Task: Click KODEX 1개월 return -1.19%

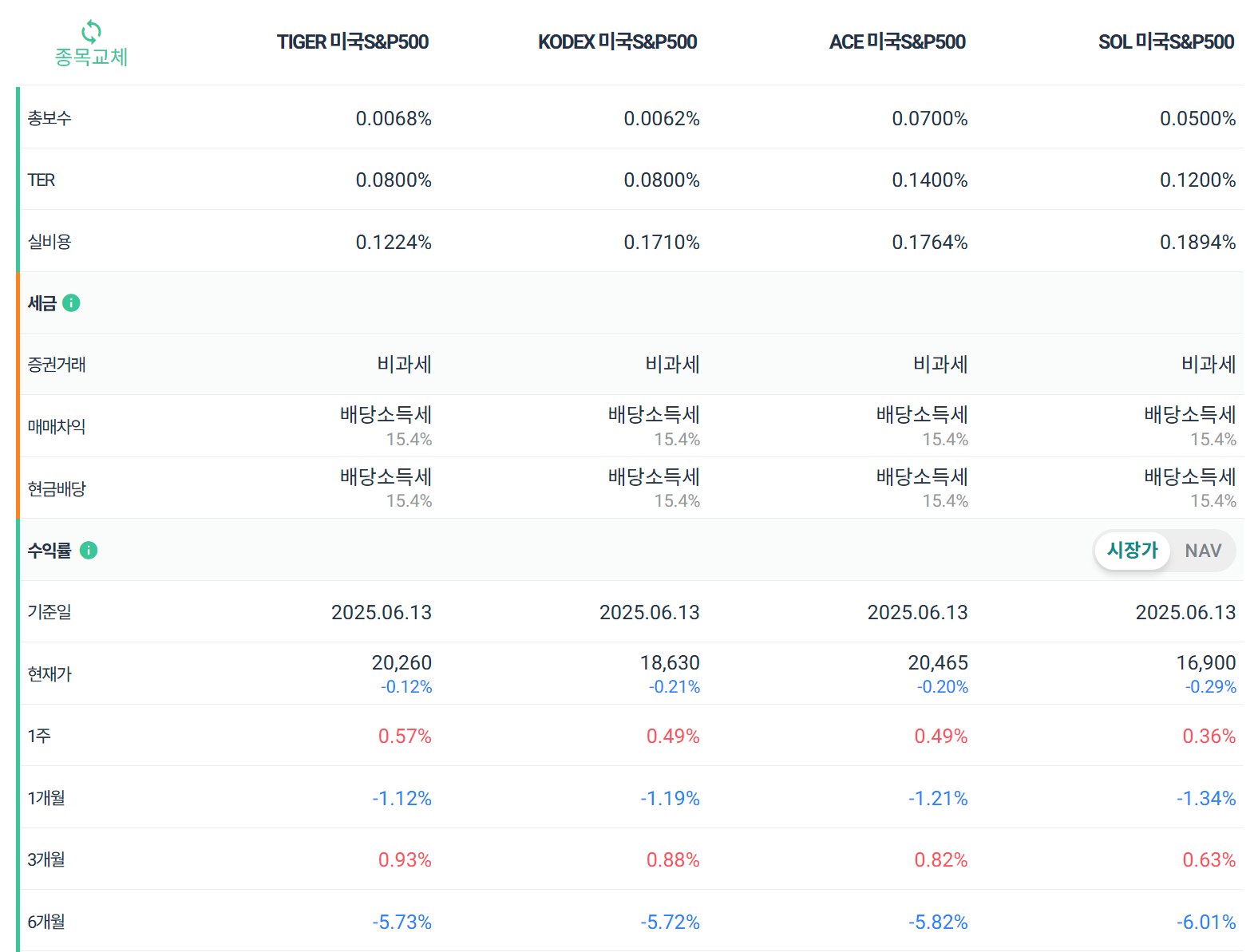Action: pos(670,799)
